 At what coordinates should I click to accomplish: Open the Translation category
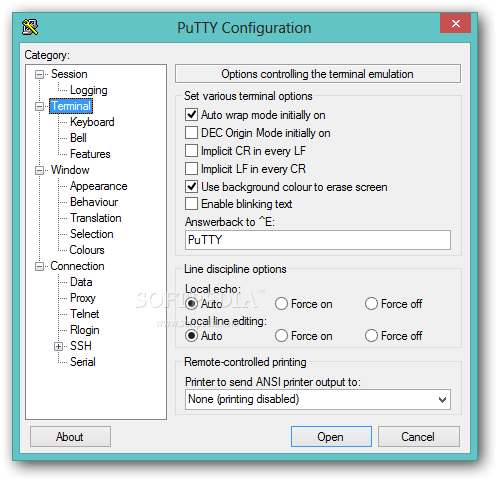click(x=96, y=218)
